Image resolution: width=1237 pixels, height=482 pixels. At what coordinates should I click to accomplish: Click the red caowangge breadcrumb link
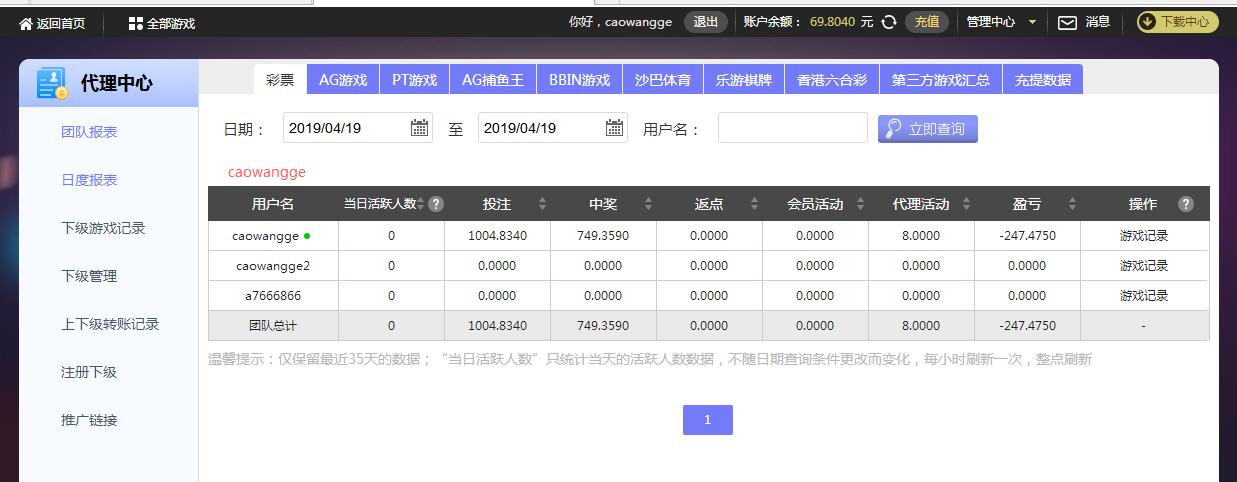(267, 172)
